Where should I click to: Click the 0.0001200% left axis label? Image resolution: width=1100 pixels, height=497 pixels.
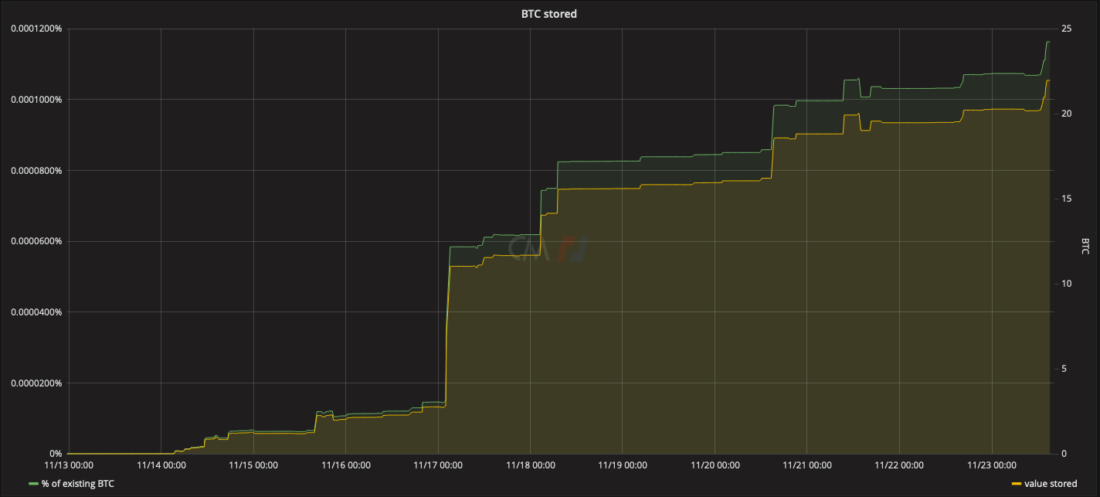pos(36,28)
